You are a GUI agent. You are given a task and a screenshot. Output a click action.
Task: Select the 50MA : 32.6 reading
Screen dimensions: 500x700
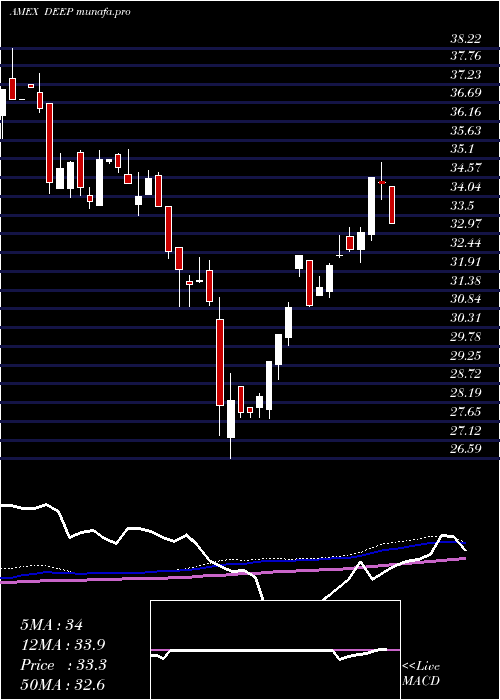tap(63, 685)
